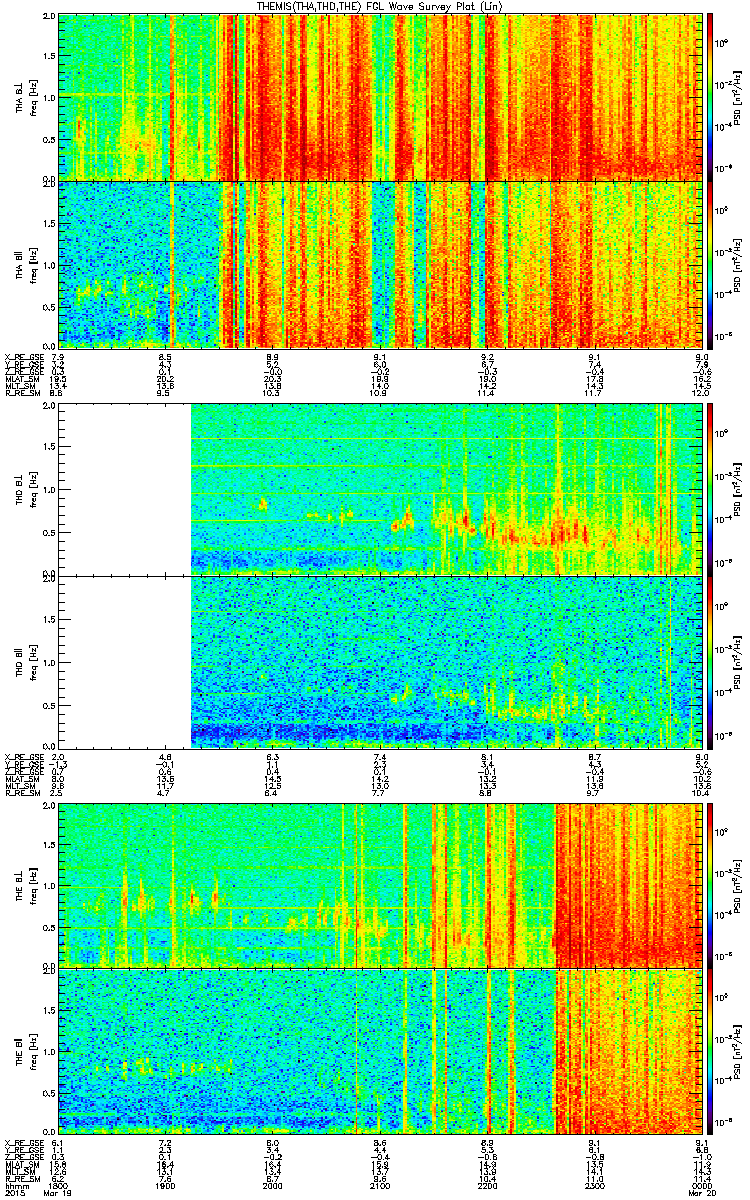
Task: Click the 2200 time tick label
Action: (x=487, y=1186)
